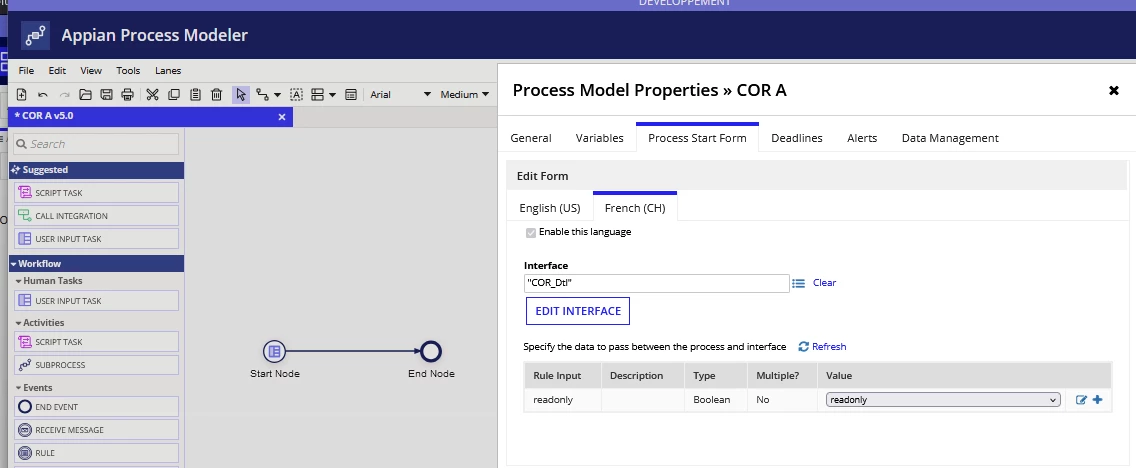
Task: Open the File menu
Action: click(26, 71)
